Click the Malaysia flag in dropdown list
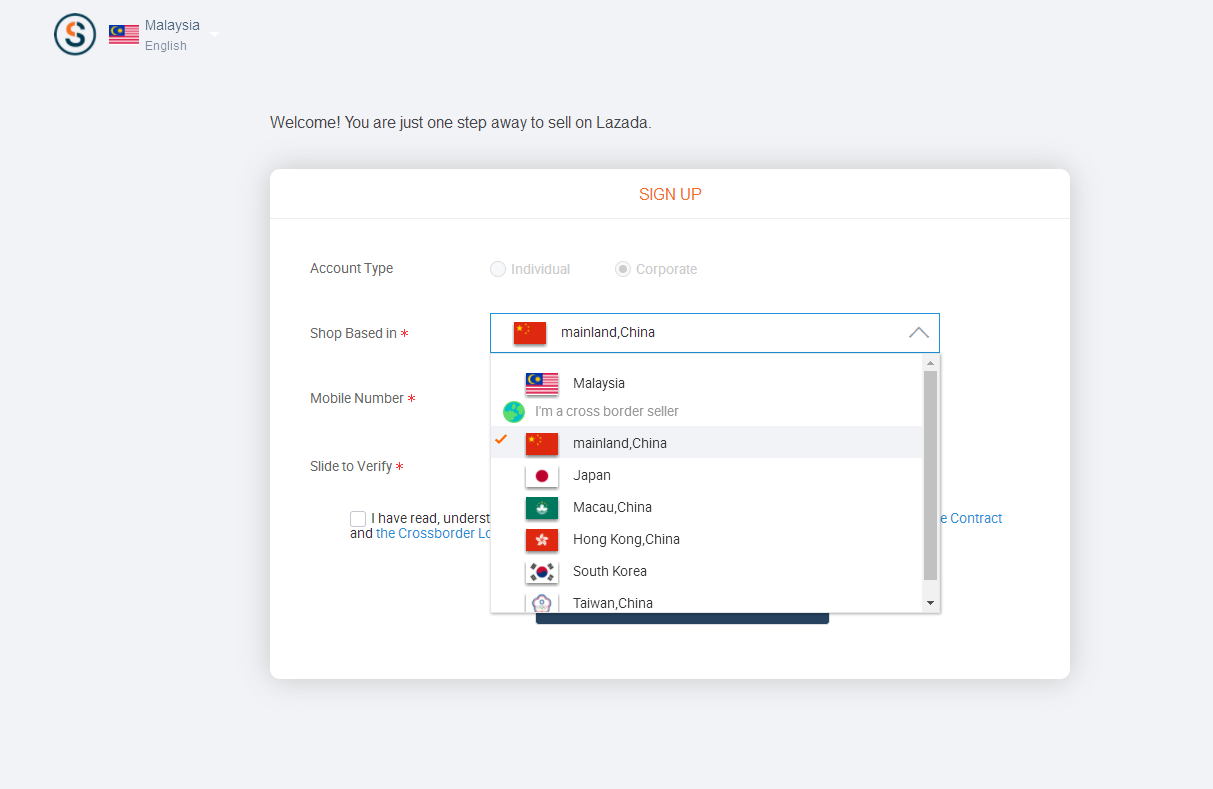 click(542, 384)
